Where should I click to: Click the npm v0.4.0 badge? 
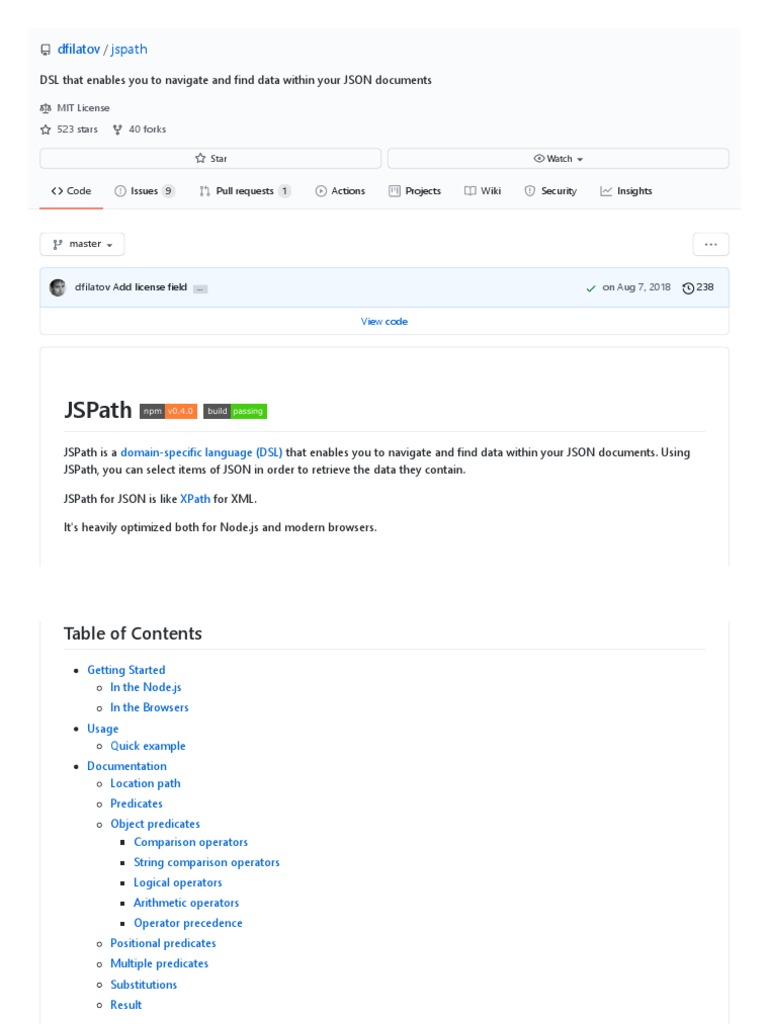(168, 411)
